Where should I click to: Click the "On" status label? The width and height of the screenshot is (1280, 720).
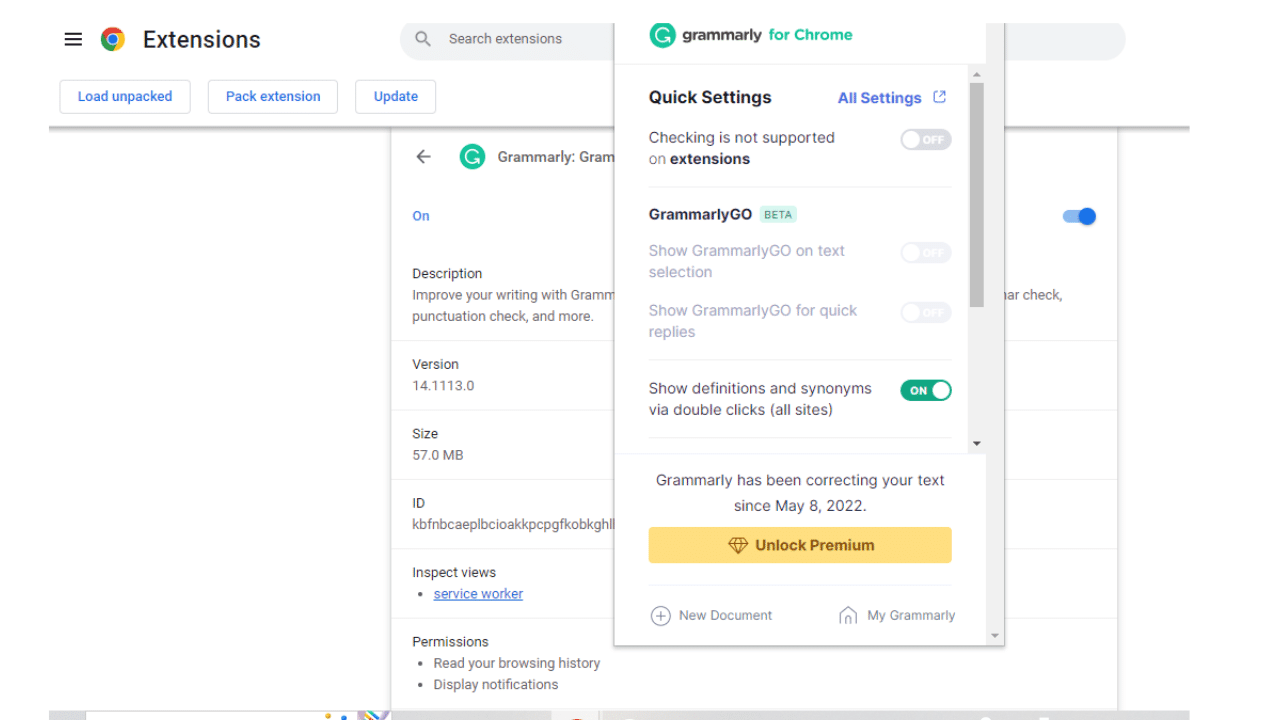coord(421,216)
